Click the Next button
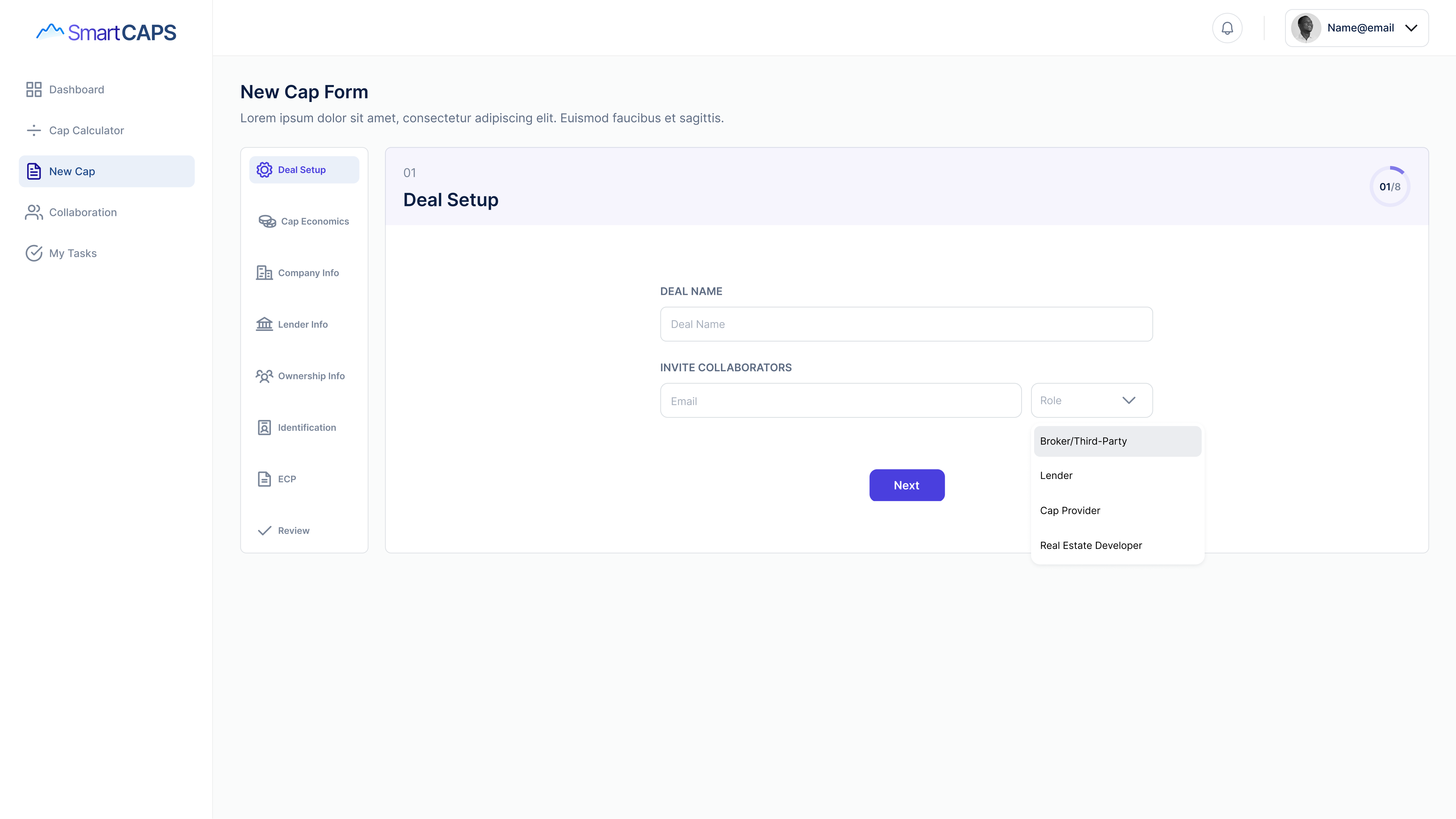 click(906, 485)
